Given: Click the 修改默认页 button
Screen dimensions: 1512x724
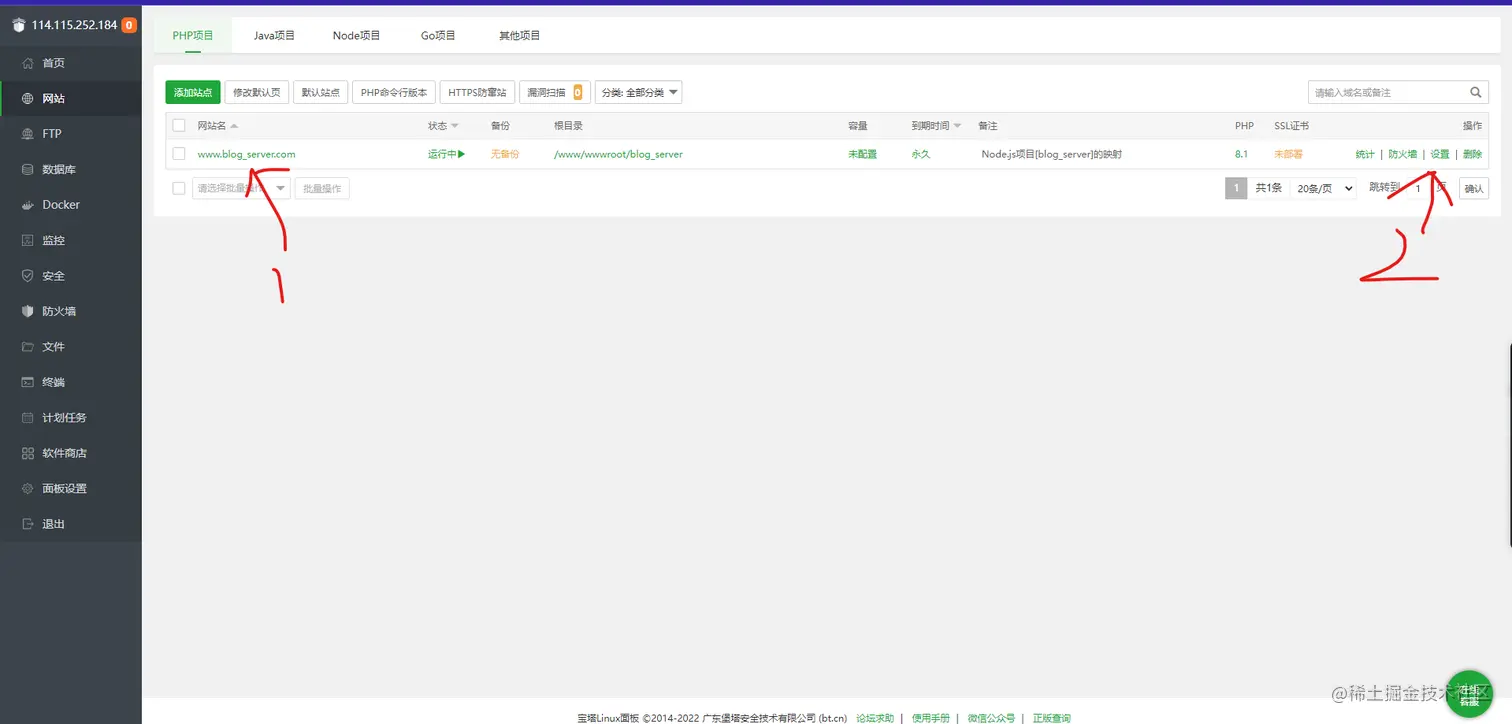Looking at the screenshot, I should tap(257, 92).
